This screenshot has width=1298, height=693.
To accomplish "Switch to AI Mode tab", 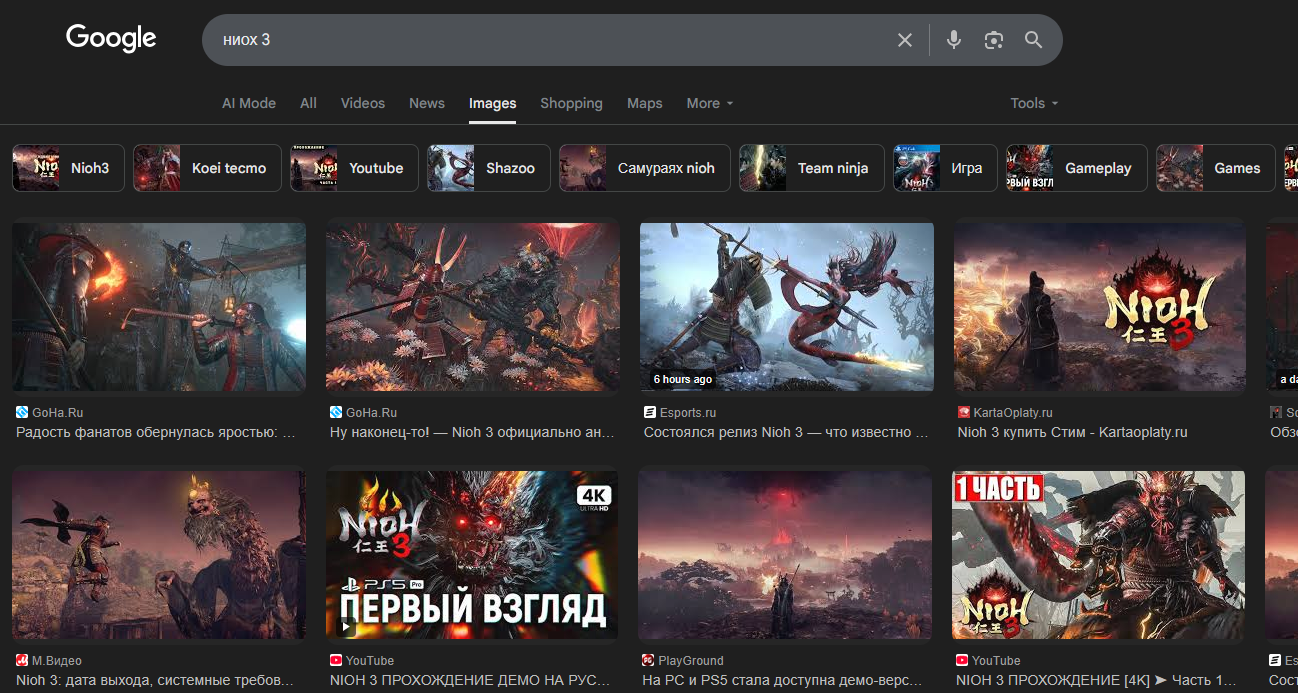I will pos(249,103).
